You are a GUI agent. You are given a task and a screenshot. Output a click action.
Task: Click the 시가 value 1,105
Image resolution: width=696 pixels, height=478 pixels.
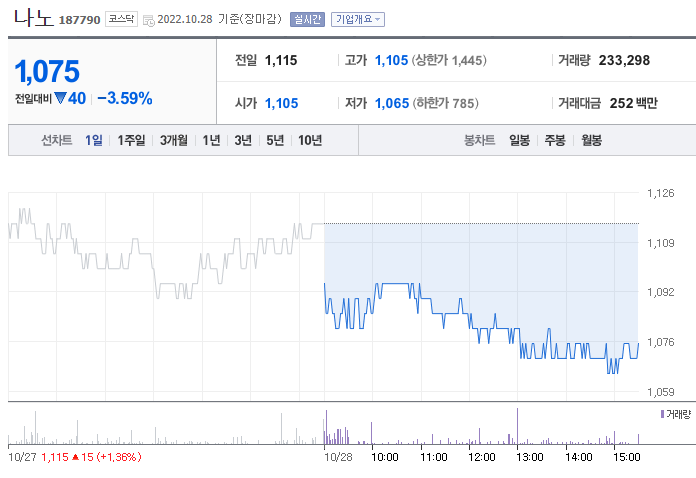281,103
